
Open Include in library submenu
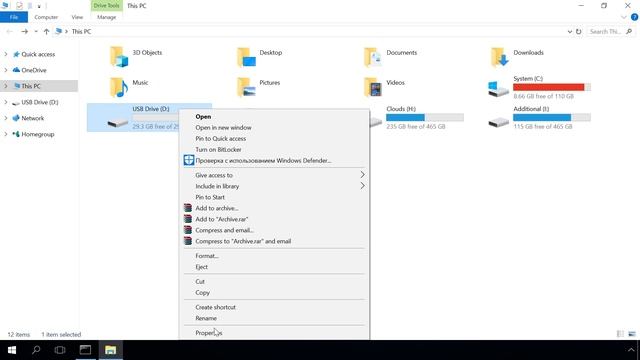[x=274, y=186]
